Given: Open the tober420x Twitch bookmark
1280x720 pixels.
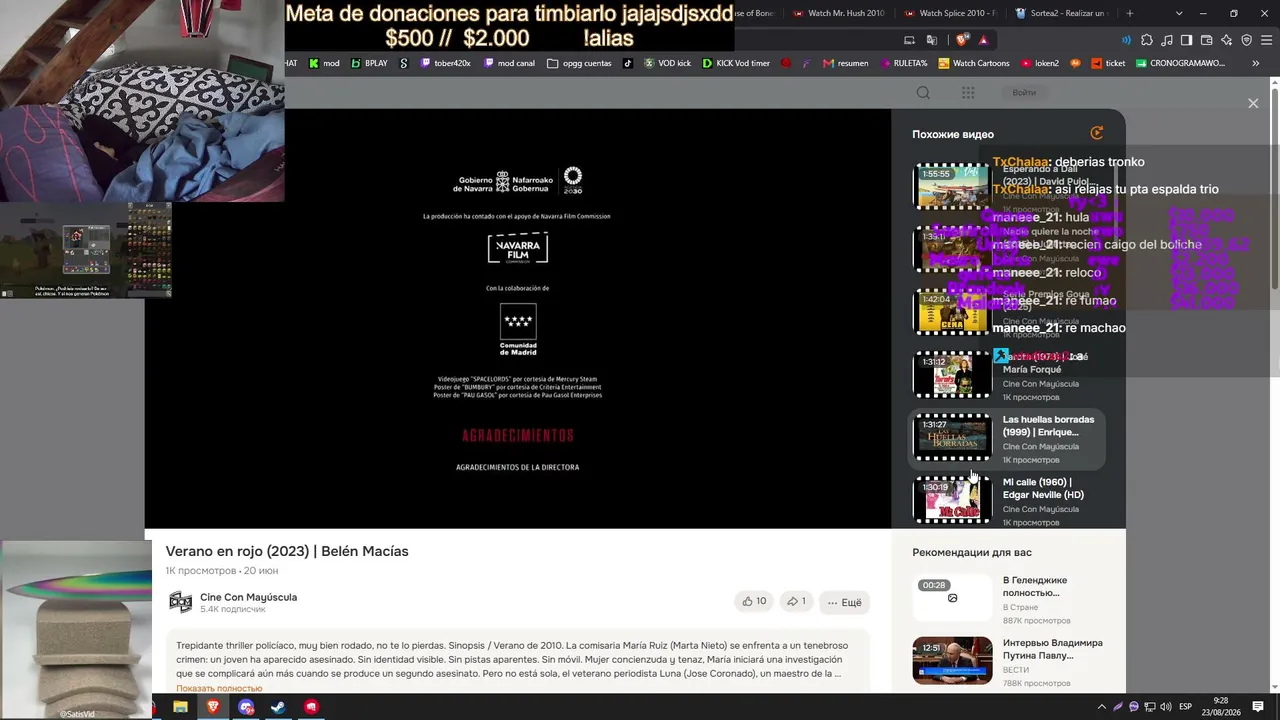Looking at the screenshot, I should pyautogui.click(x=445, y=63).
